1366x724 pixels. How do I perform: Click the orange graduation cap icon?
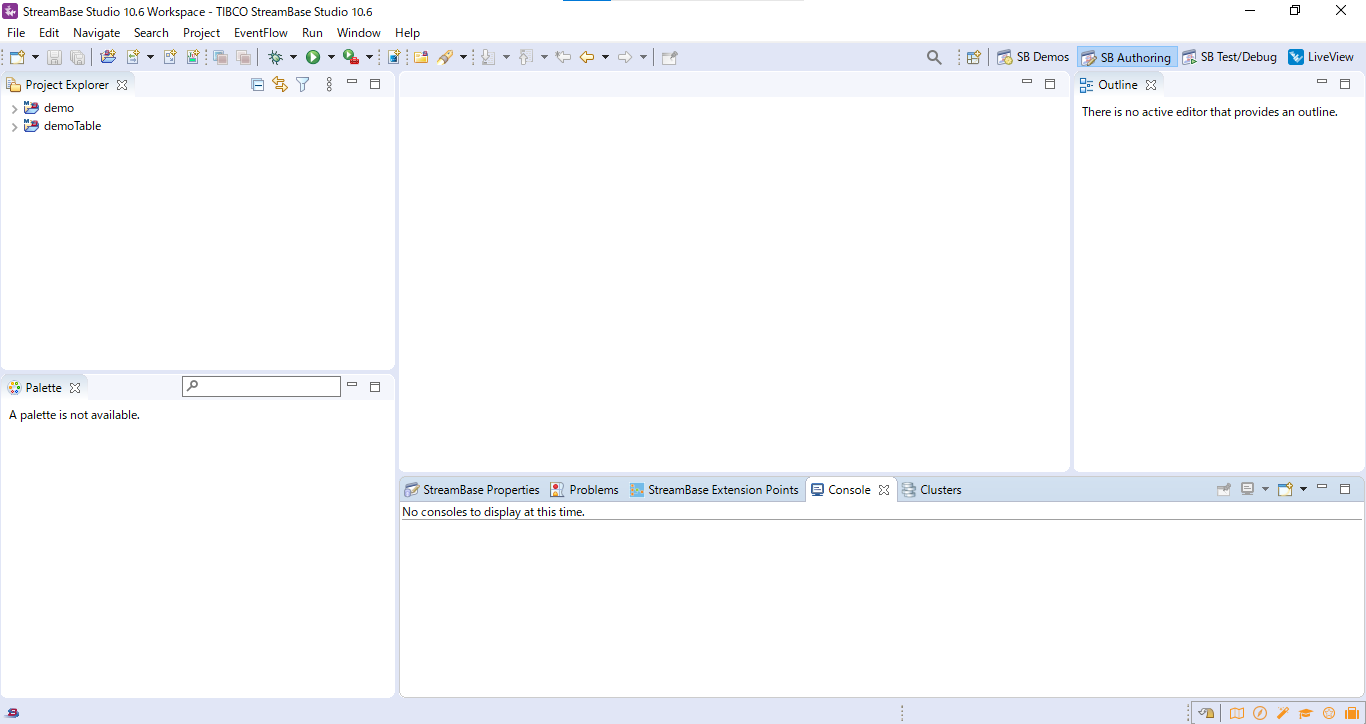(1305, 713)
